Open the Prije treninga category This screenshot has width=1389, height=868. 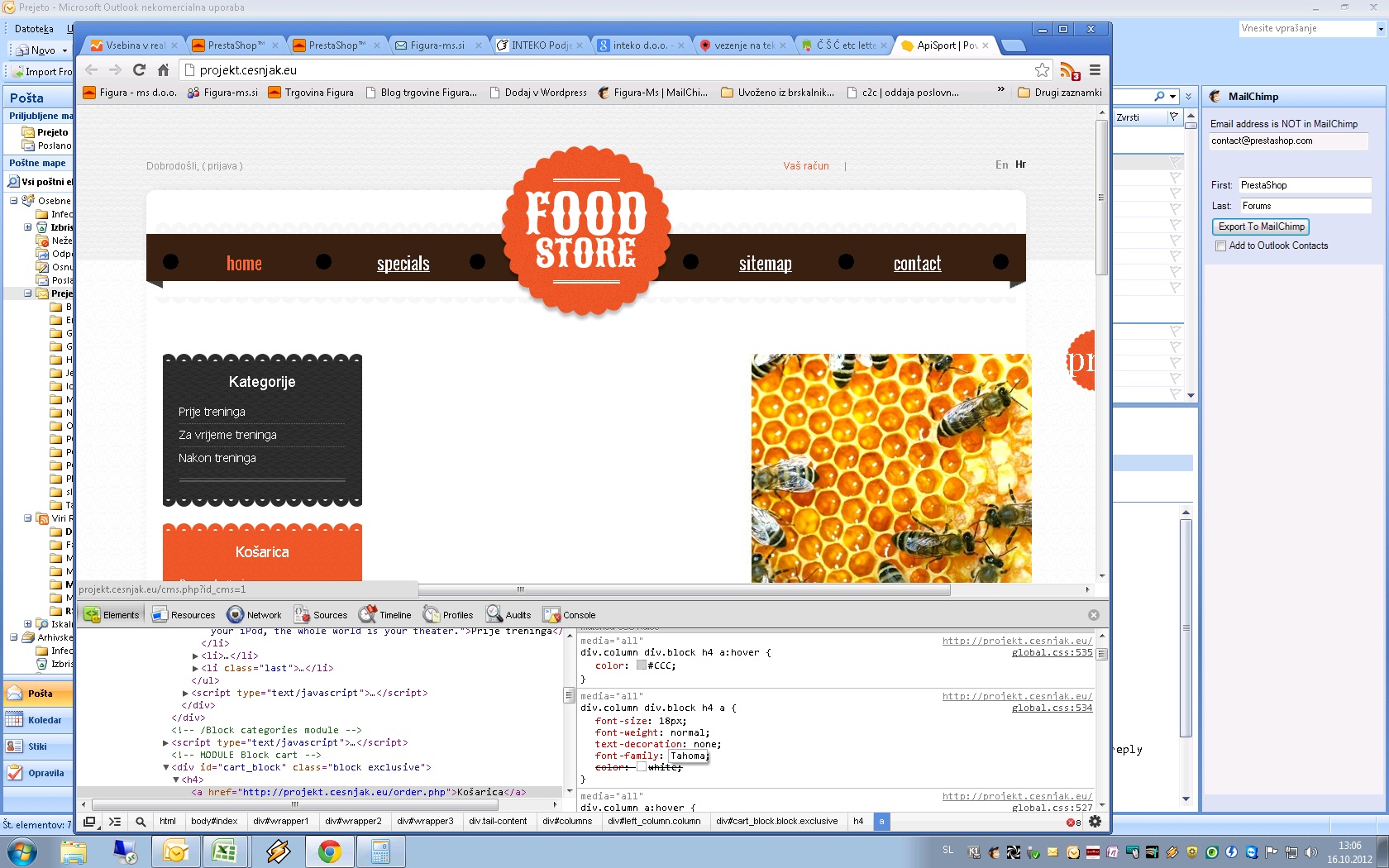click(x=212, y=412)
